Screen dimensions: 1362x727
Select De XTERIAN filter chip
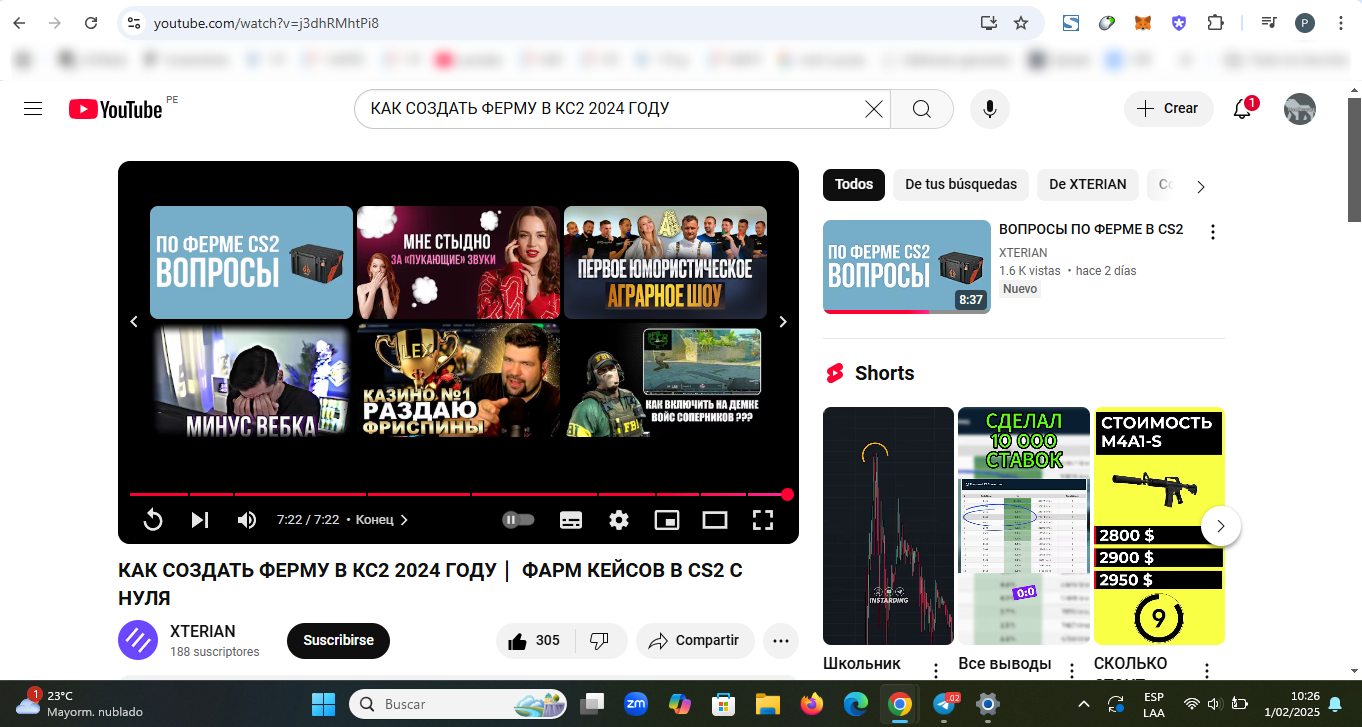pos(1088,184)
